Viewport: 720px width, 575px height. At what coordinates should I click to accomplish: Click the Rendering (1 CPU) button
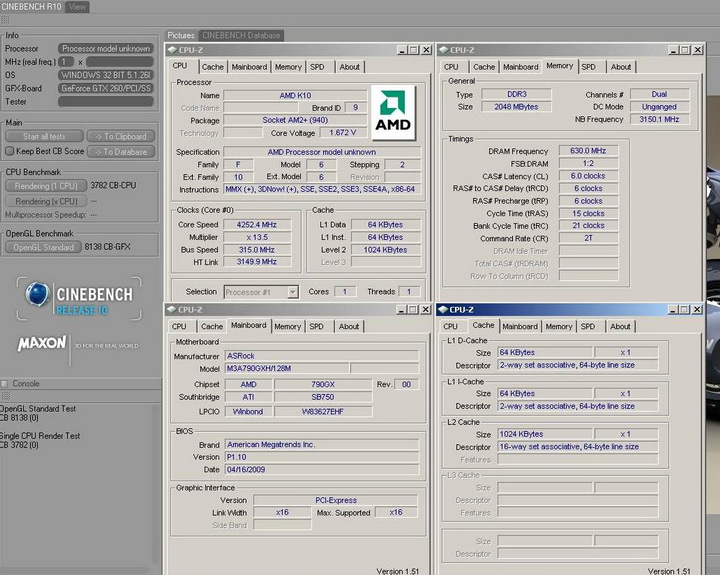click(x=44, y=184)
